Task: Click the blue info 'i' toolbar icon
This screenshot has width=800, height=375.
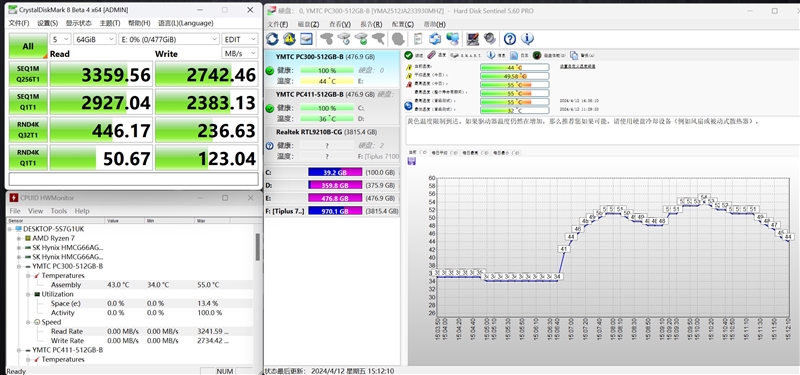Action: (527, 39)
